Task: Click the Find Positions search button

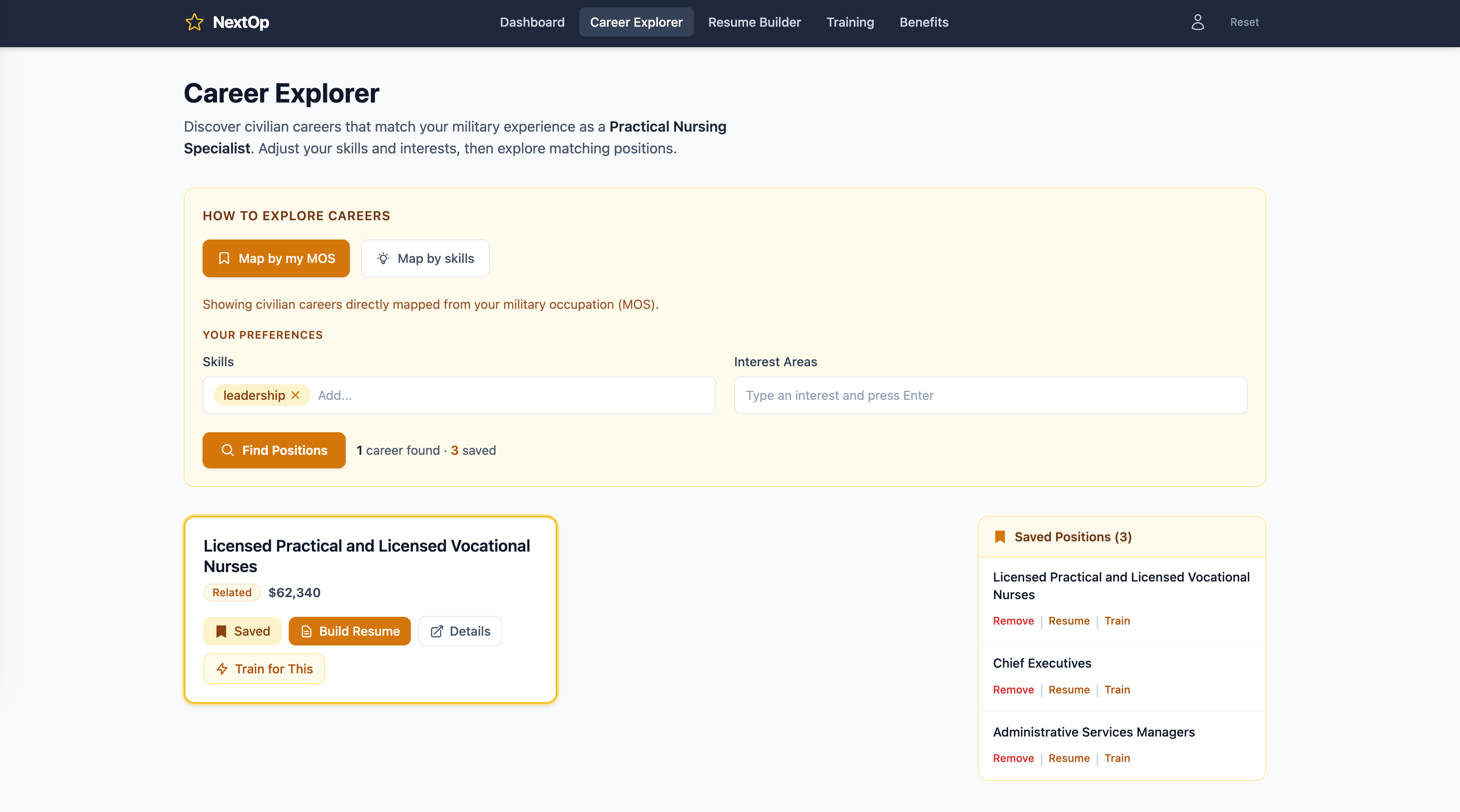Action: (x=274, y=450)
